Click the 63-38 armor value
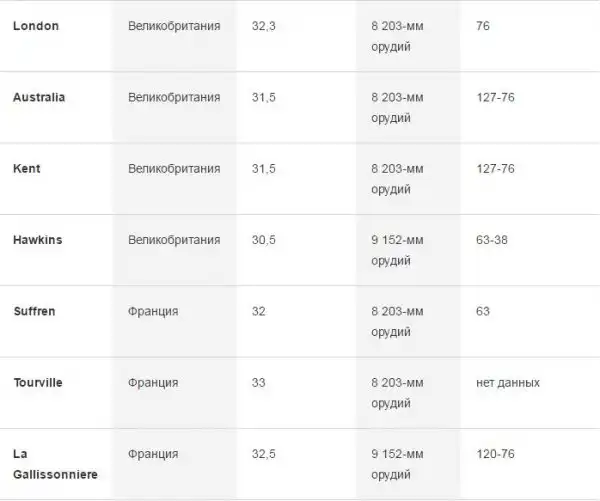Image resolution: width=600 pixels, height=501 pixels. 496,240
